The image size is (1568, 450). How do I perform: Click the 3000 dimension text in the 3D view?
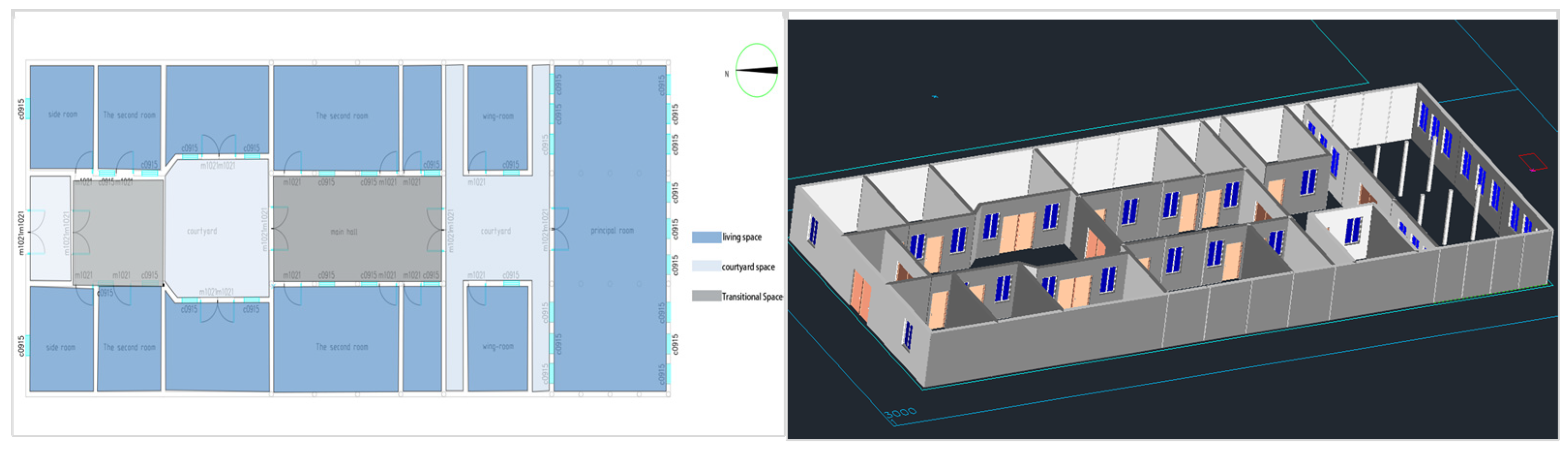(x=900, y=413)
